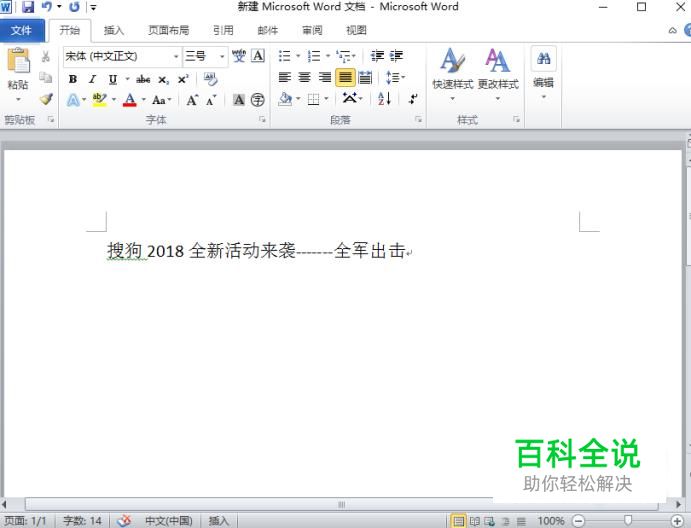The width and height of the screenshot is (691, 528).
Task: Shrink font size icon
Action: (212, 100)
